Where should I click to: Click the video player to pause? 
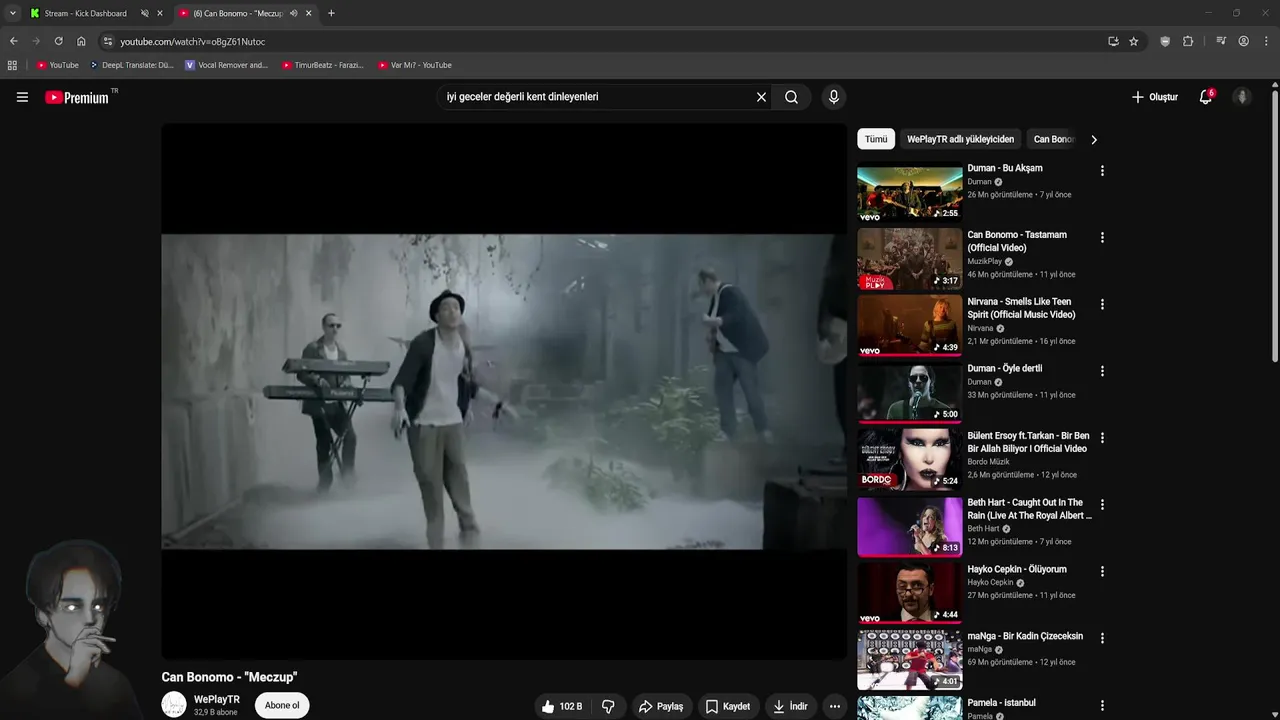pyautogui.click(x=503, y=391)
